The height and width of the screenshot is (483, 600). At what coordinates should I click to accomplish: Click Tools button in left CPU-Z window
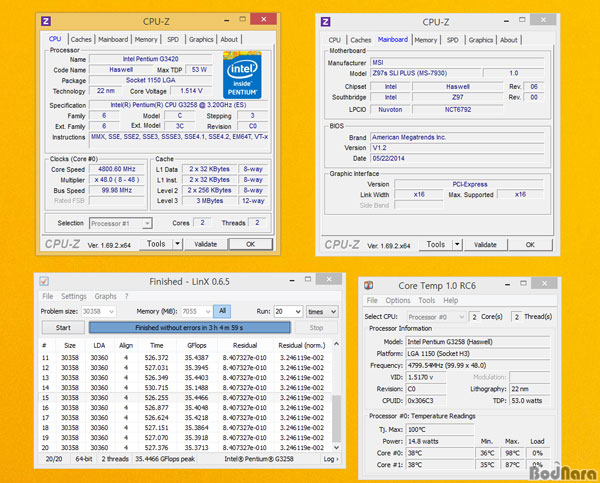tap(156, 244)
